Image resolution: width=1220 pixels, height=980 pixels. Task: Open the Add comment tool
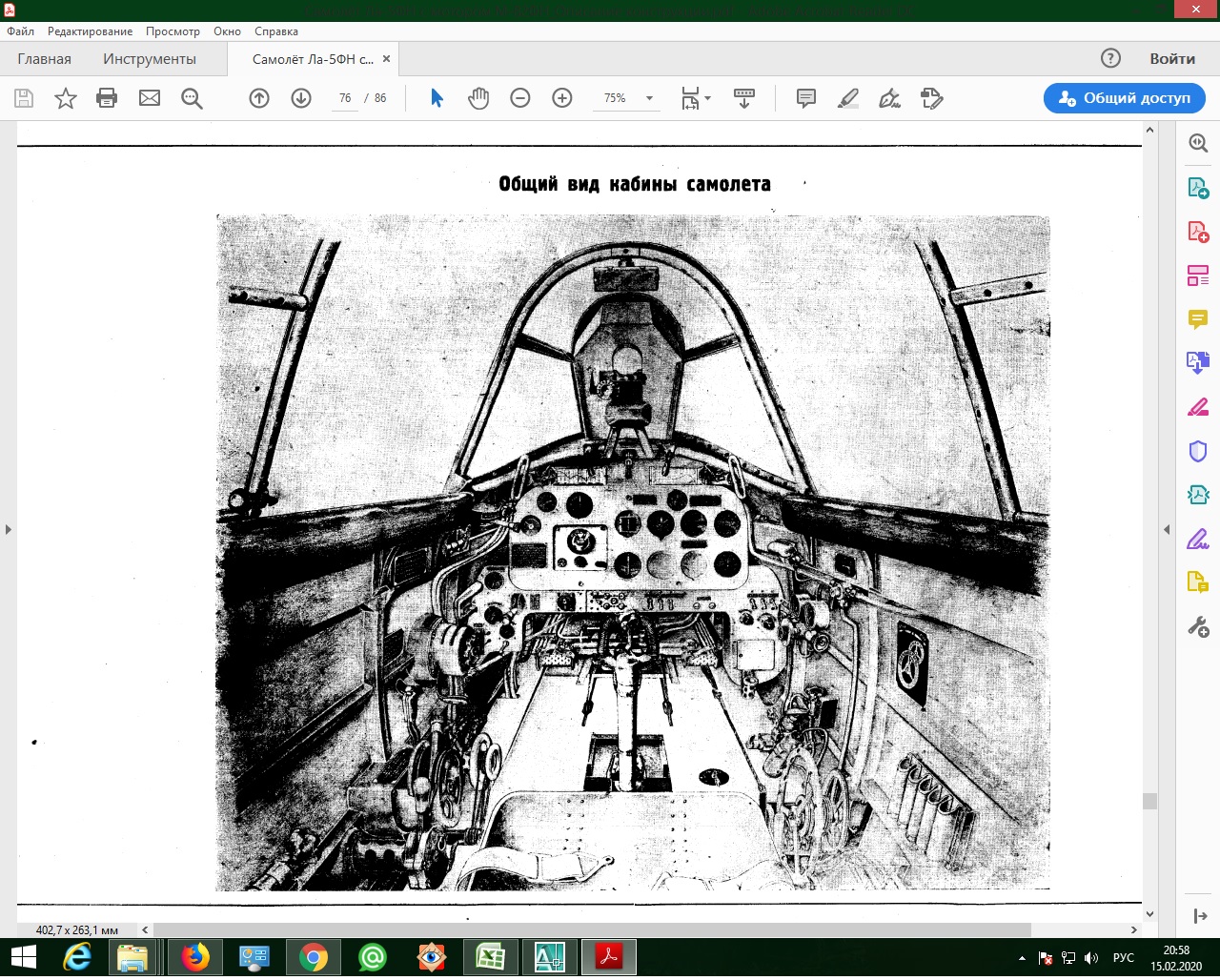click(x=806, y=98)
